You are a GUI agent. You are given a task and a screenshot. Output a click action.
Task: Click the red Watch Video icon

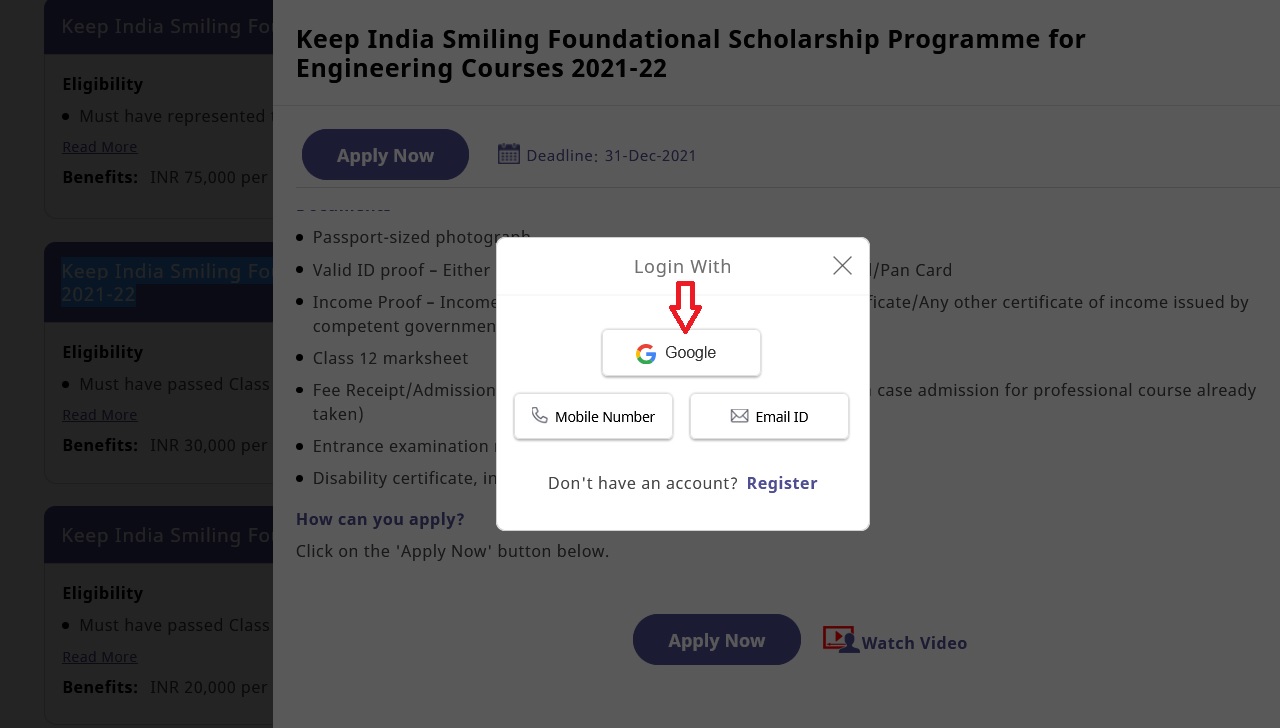pos(840,639)
